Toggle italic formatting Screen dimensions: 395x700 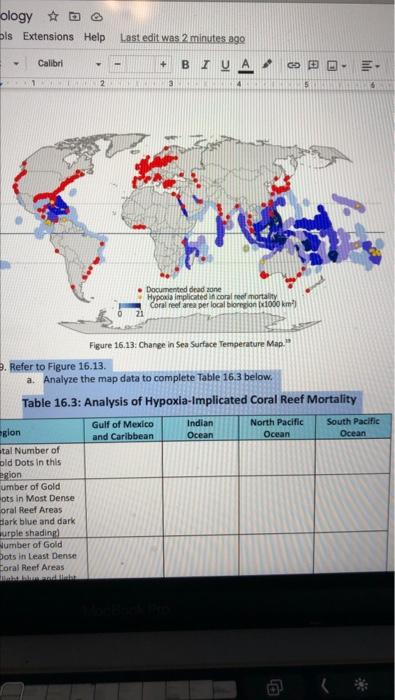coord(205,65)
